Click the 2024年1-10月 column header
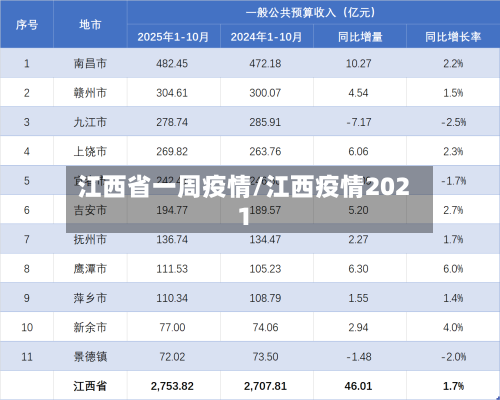 tap(266, 37)
